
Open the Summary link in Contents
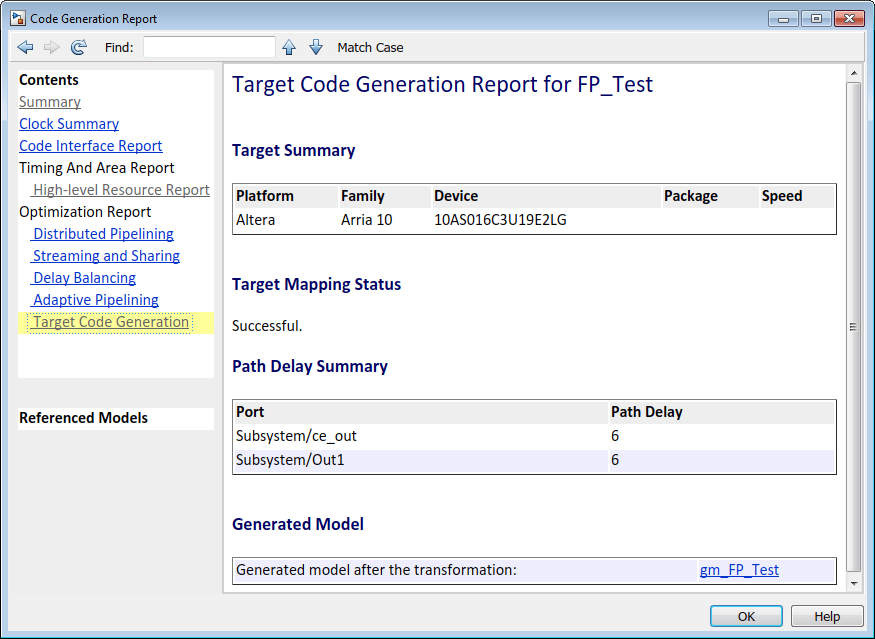[50, 102]
